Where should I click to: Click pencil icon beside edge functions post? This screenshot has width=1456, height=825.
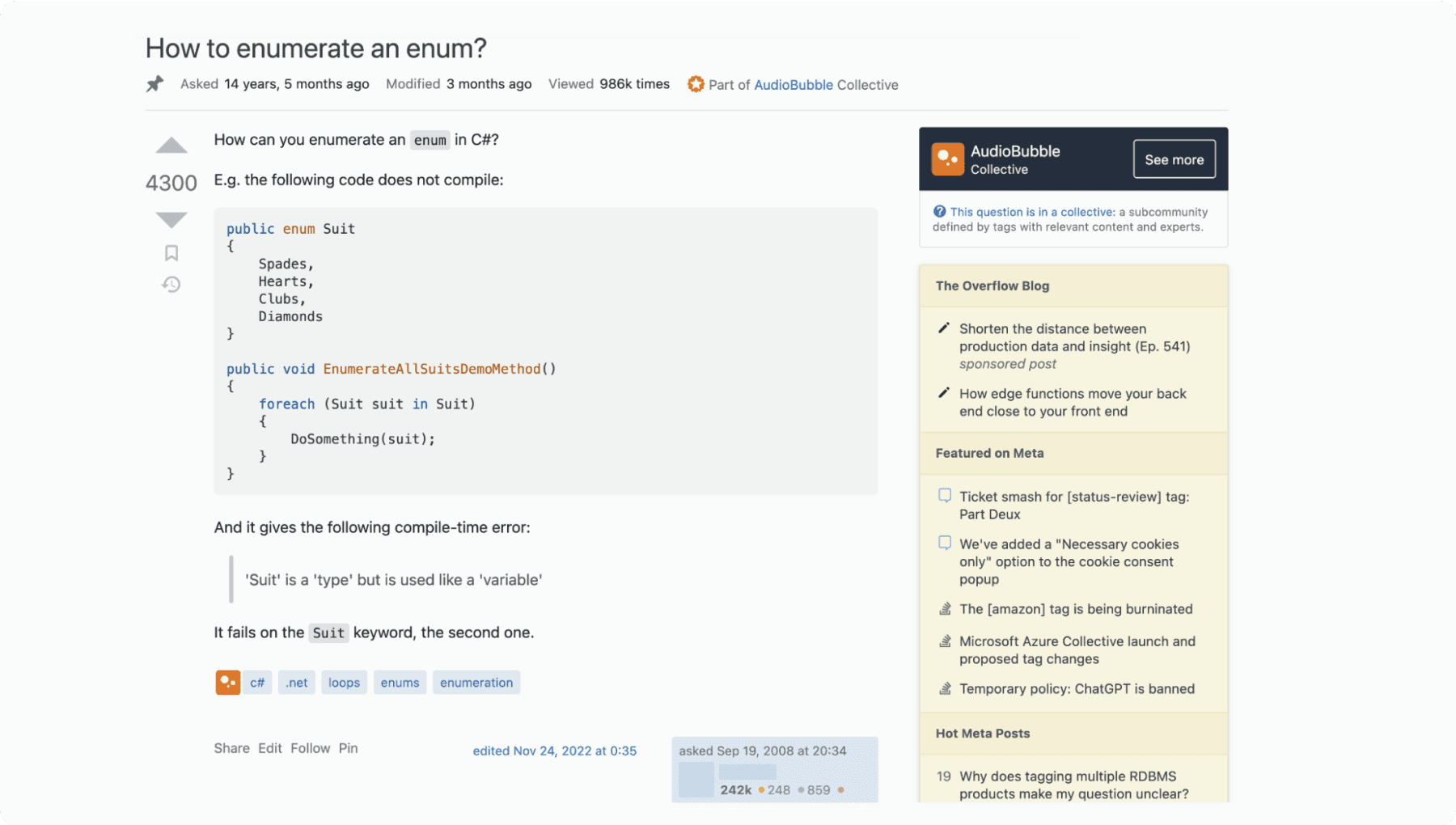[x=943, y=393]
